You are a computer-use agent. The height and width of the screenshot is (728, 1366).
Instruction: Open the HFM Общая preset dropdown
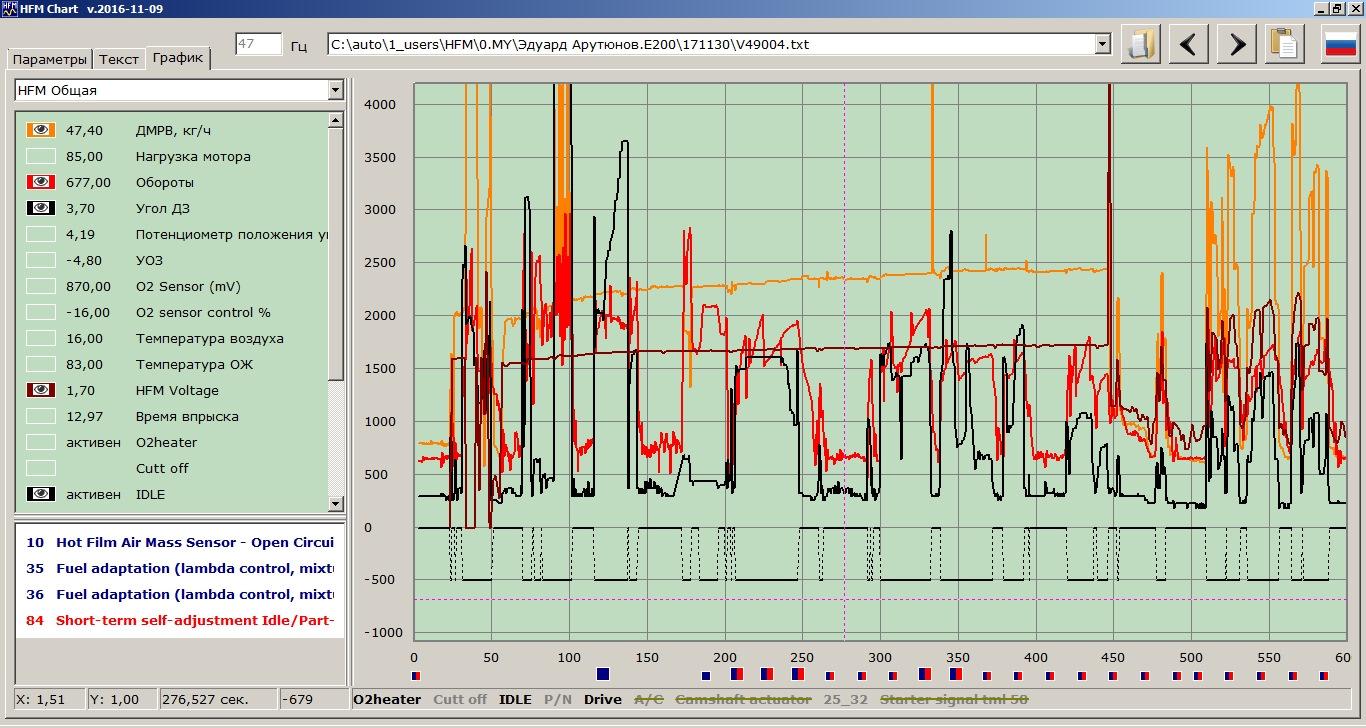pos(335,91)
